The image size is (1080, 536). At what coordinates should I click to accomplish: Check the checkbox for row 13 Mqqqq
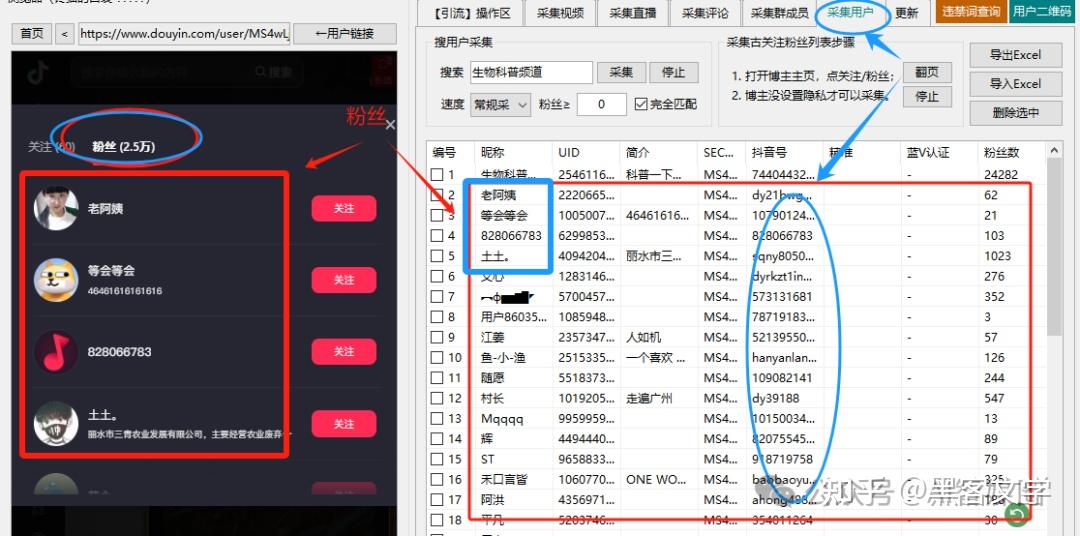[437, 418]
